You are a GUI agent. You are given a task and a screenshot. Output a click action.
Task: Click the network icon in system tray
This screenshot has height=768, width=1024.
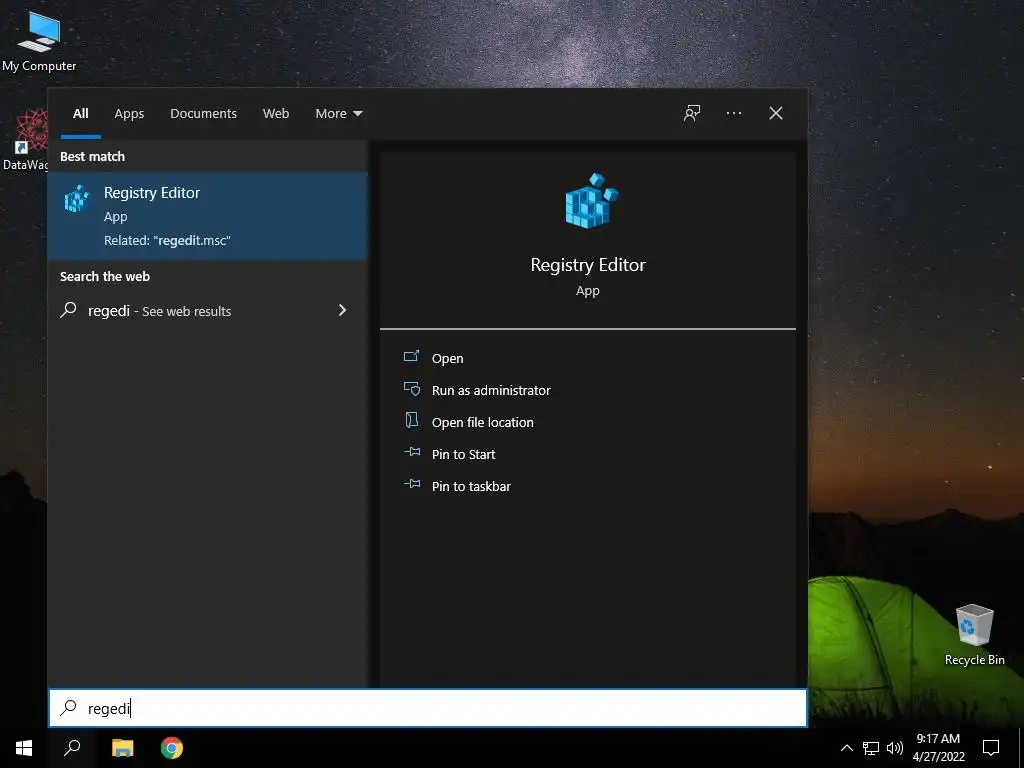coord(871,748)
